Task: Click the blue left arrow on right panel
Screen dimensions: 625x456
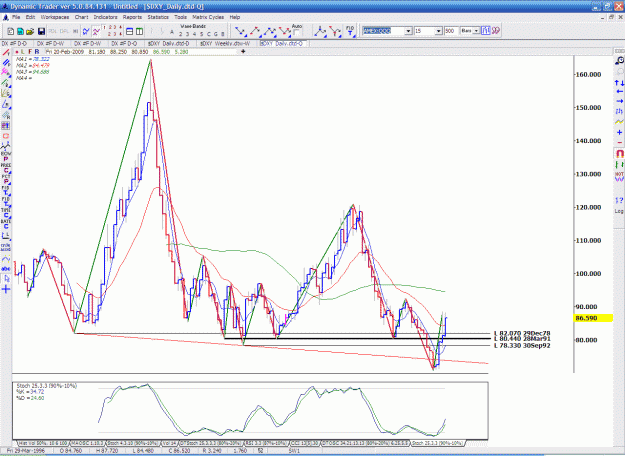Action: 619,92
